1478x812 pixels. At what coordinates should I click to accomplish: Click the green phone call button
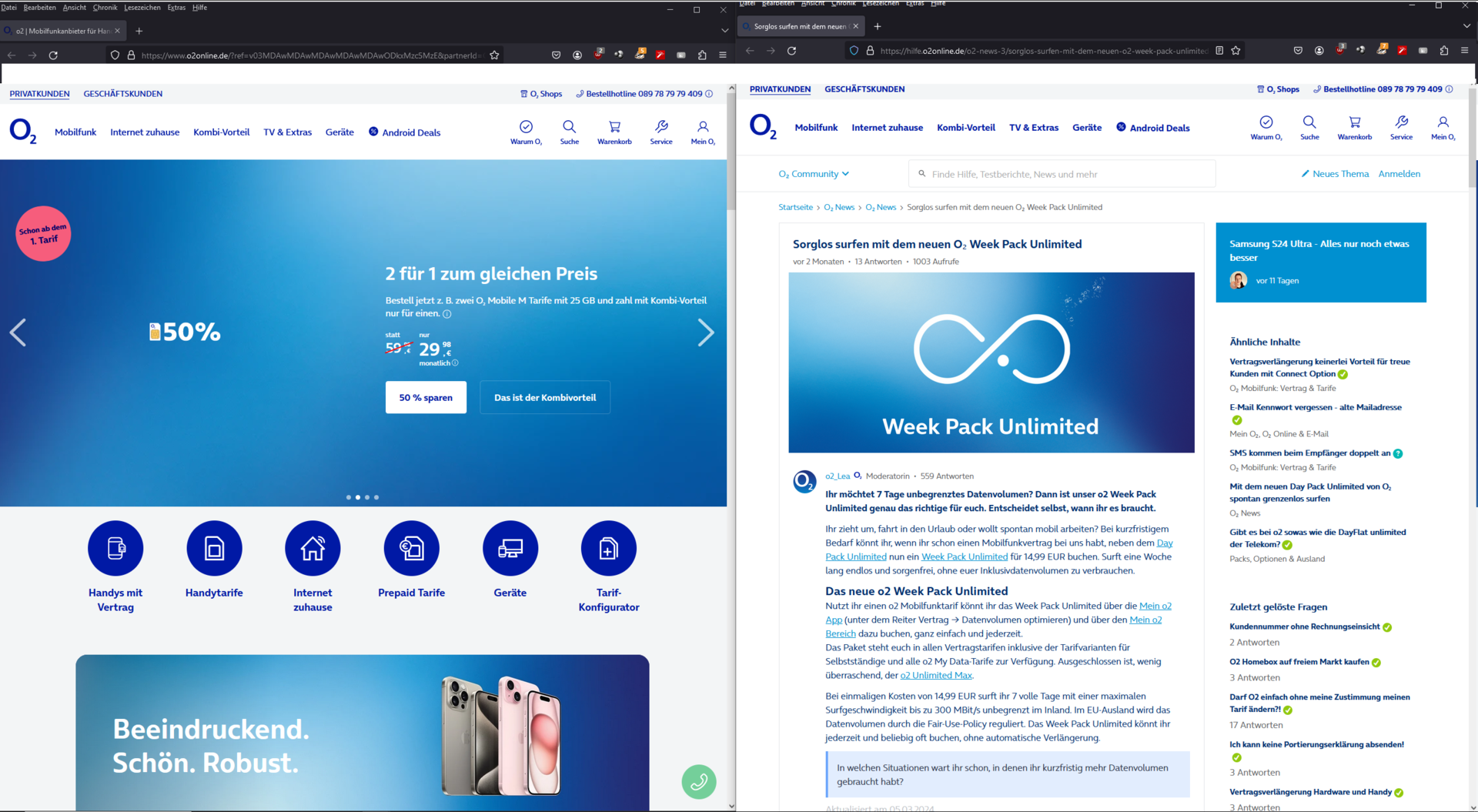[698, 781]
